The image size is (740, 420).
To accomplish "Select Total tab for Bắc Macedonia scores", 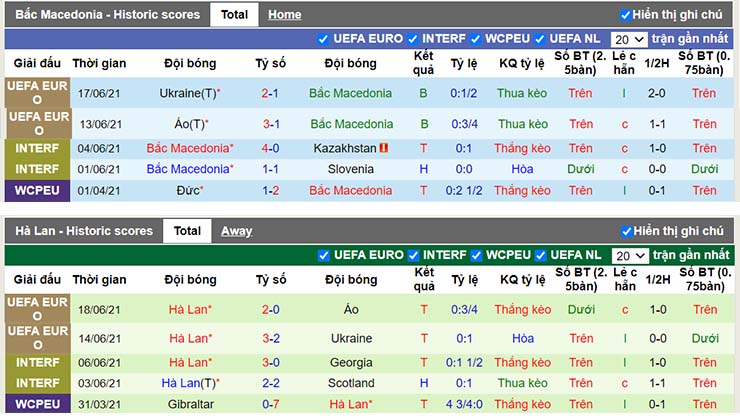I will [x=234, y=15].
